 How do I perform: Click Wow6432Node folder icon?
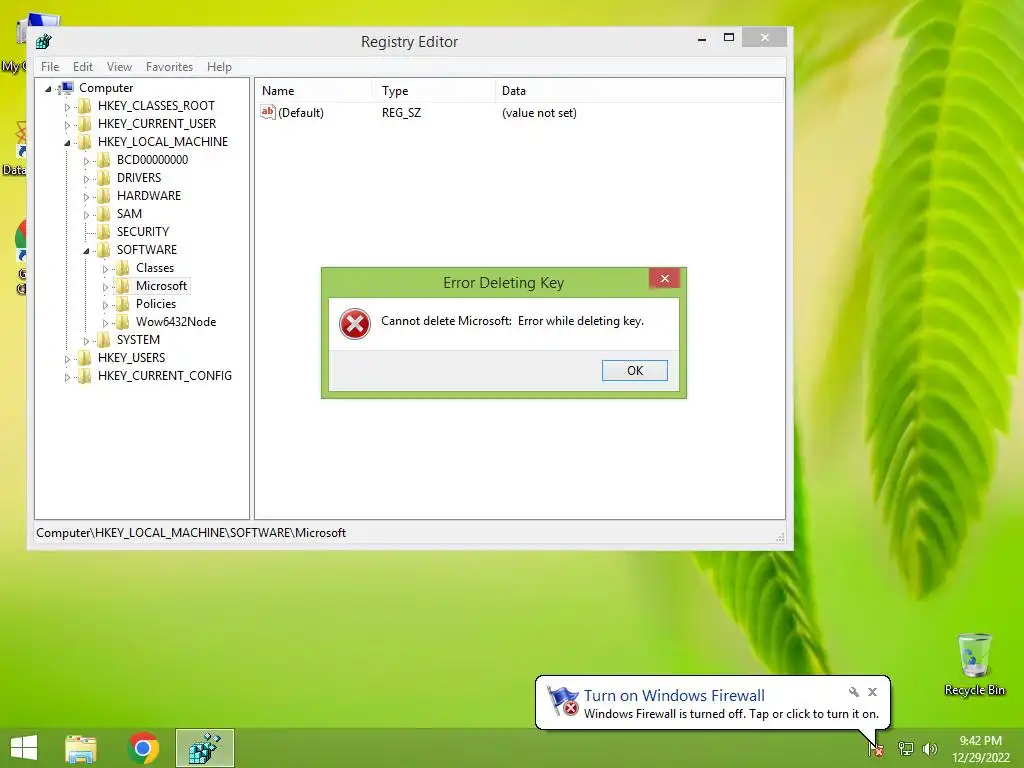(x=122, y=322)
